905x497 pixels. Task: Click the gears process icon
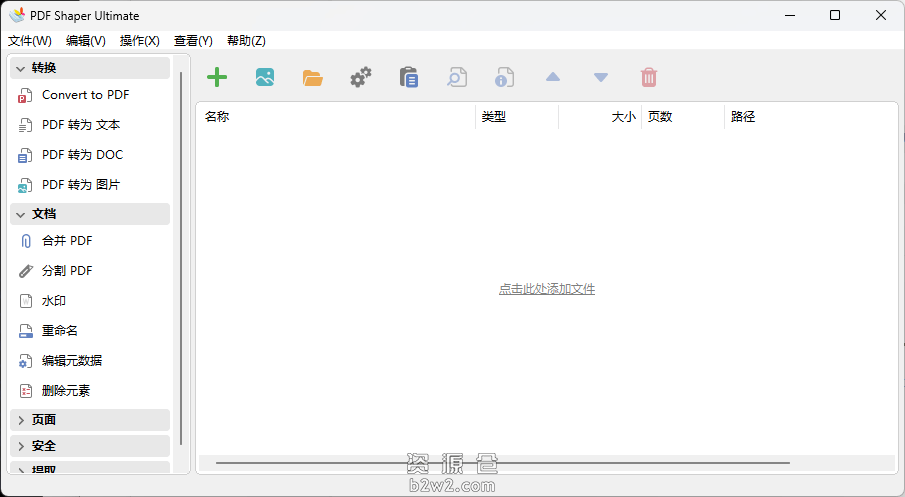tap(361, 77)
